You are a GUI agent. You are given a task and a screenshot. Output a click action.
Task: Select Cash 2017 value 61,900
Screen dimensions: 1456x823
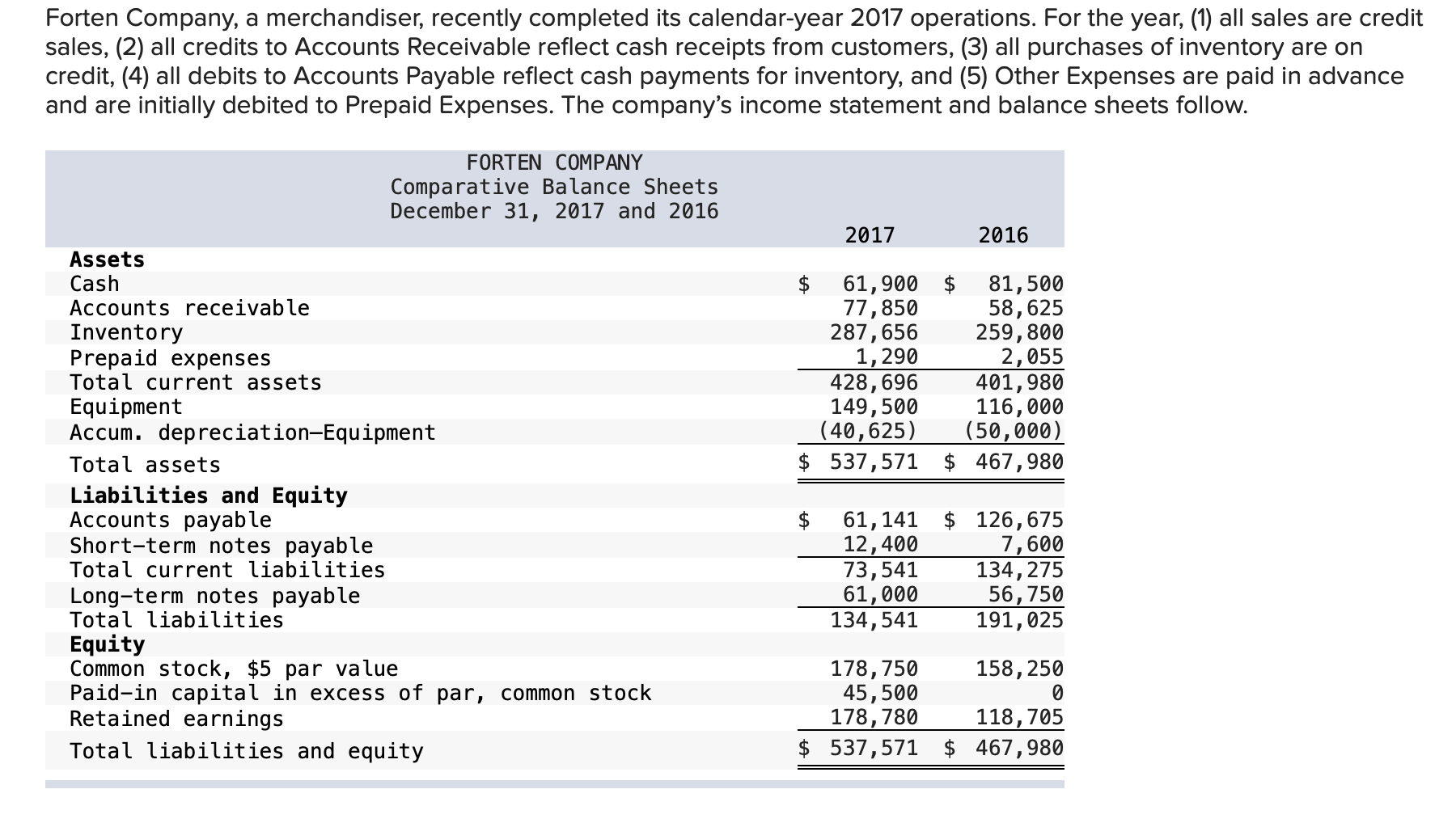[880, 284]
